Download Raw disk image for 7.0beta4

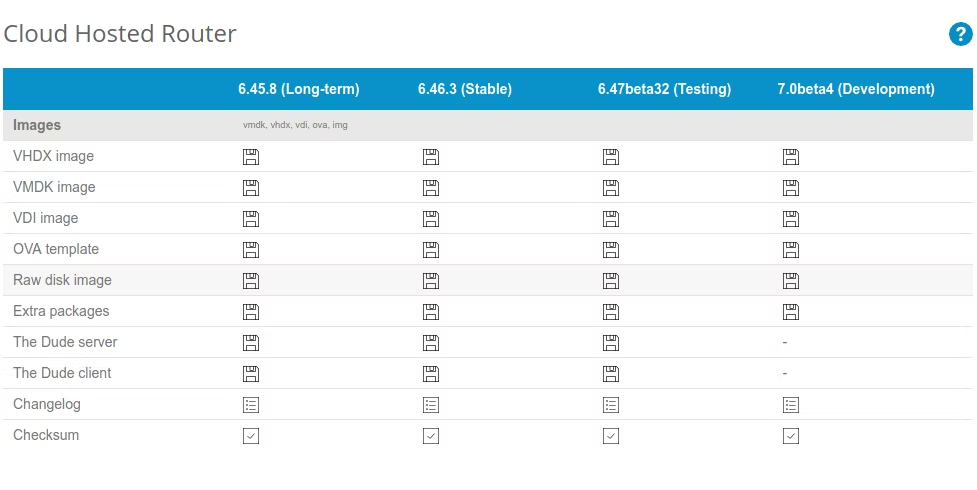(791, 281)
